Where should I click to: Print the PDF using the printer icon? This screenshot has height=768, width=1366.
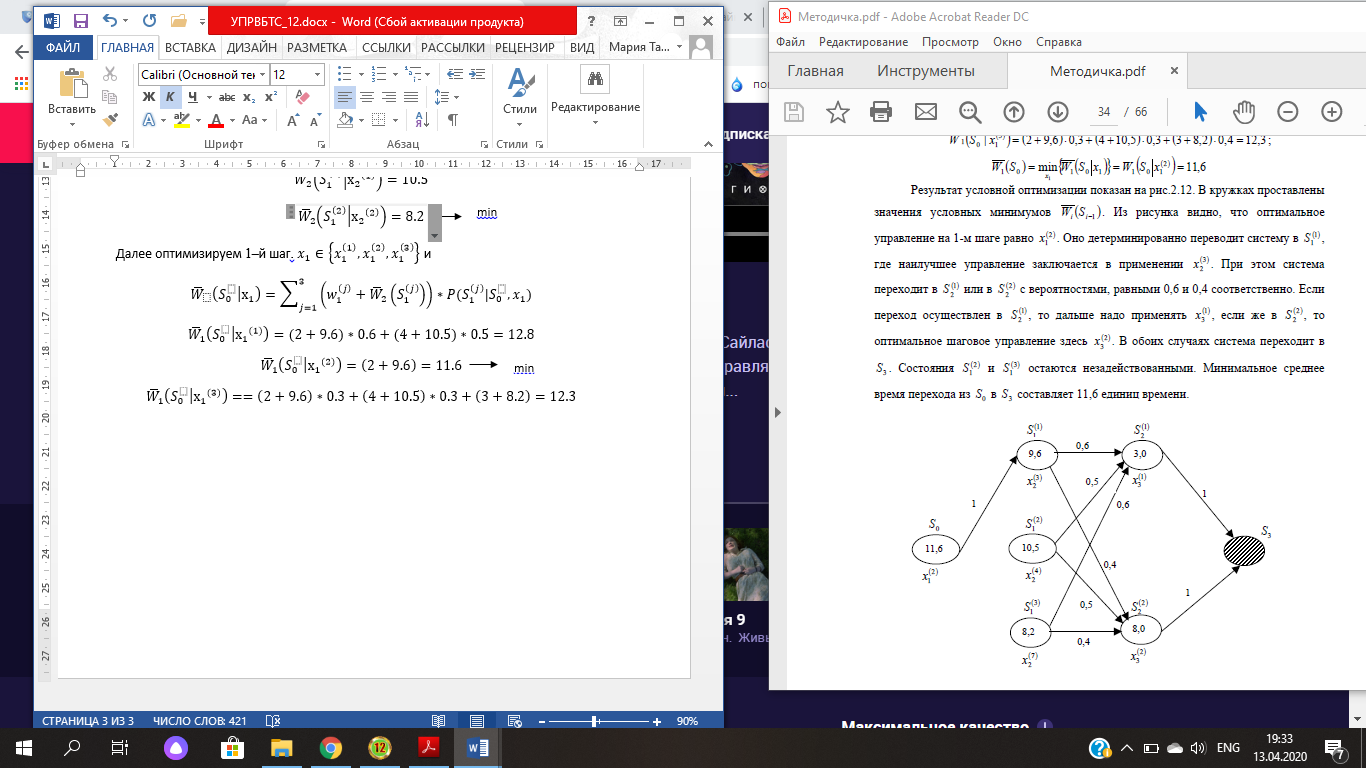tap(881, 112)
